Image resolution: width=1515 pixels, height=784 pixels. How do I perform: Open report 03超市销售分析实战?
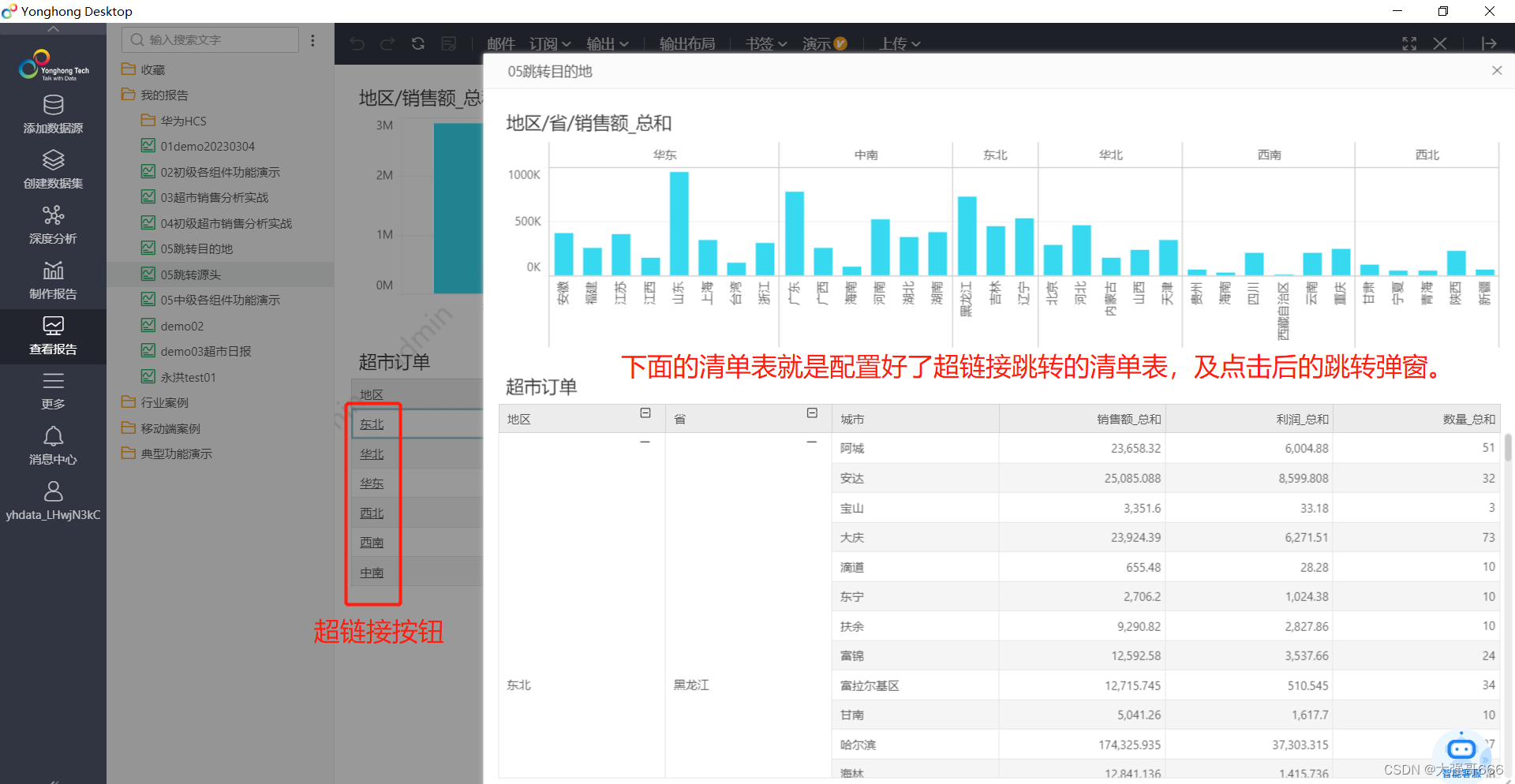205,197
